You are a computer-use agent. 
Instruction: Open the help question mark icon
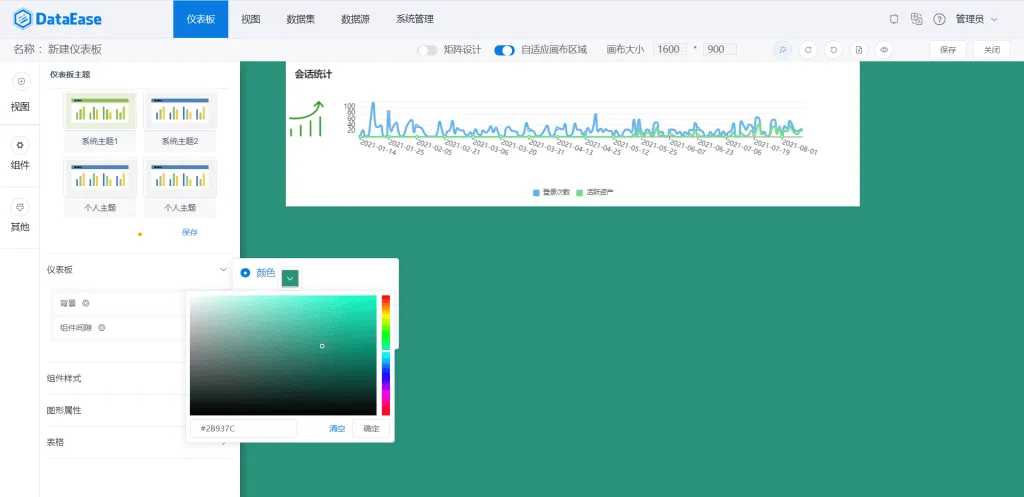pyautogui.click(x=939, y=19)
